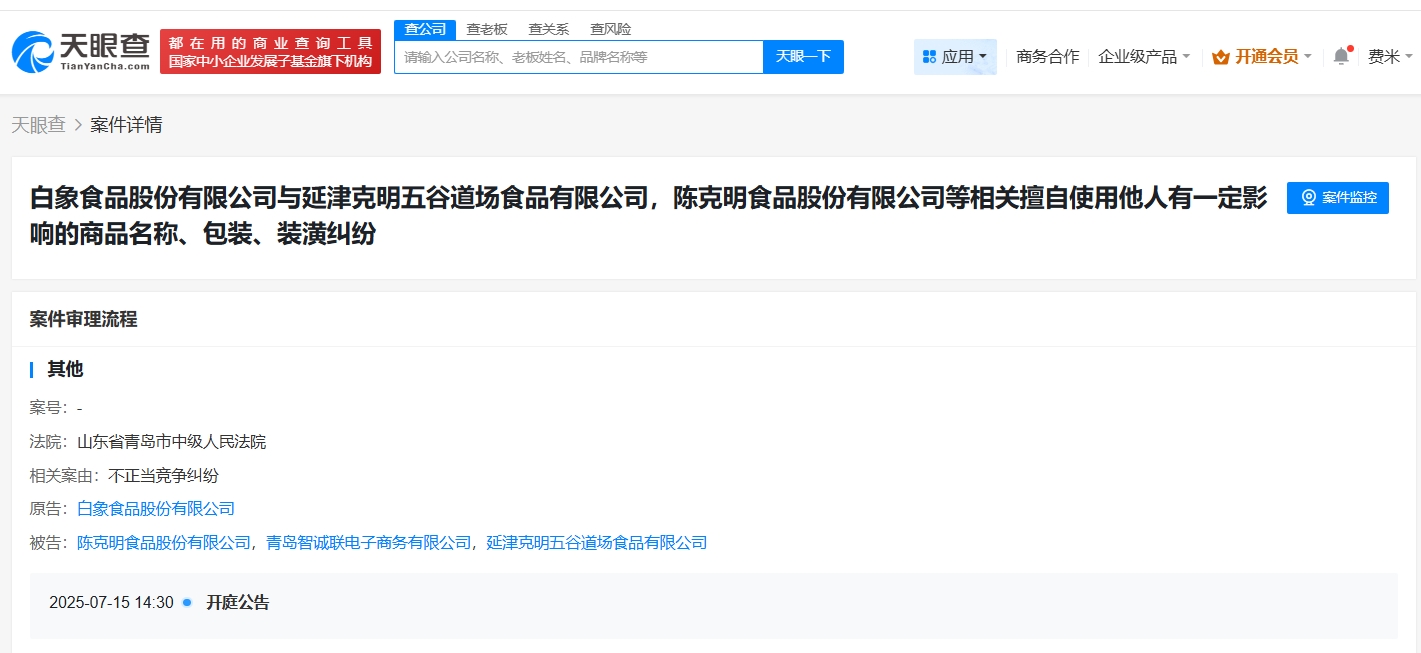
Task: Click 不正当竞争纠纷 case cause text
Action: pyautogui.click(x=163, y=476)
